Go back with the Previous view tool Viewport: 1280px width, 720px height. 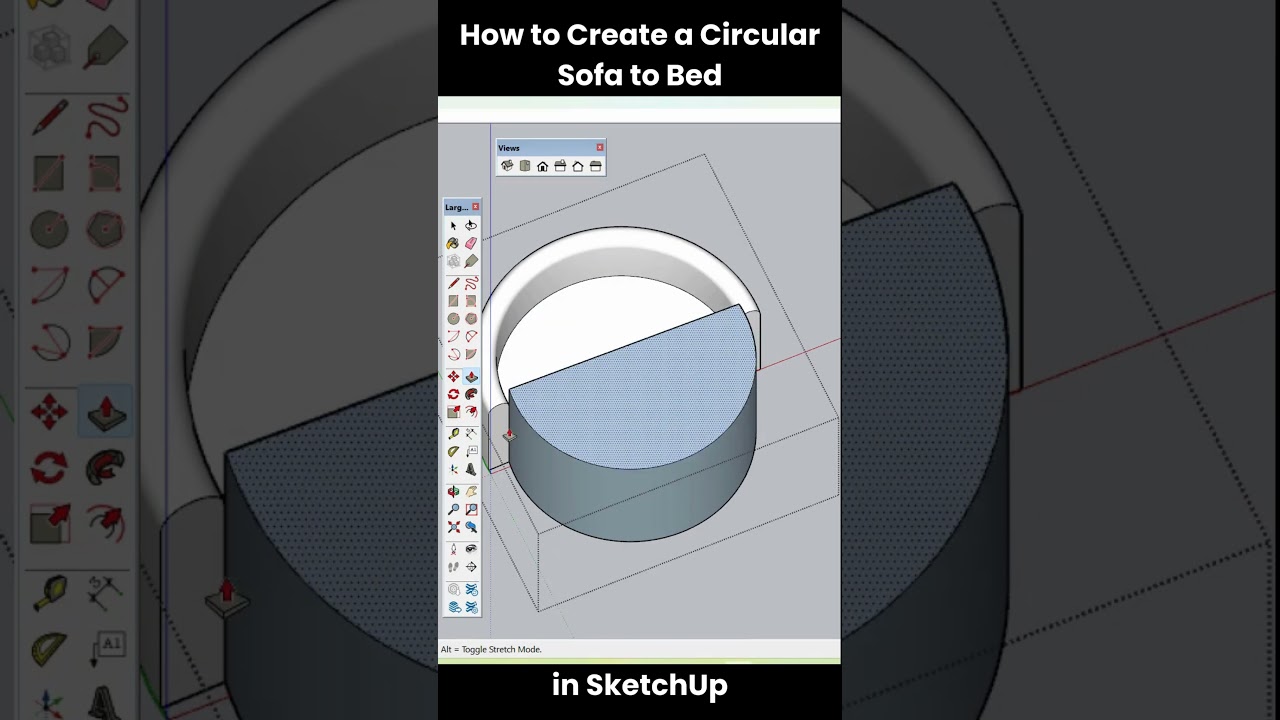pos(471,527)
